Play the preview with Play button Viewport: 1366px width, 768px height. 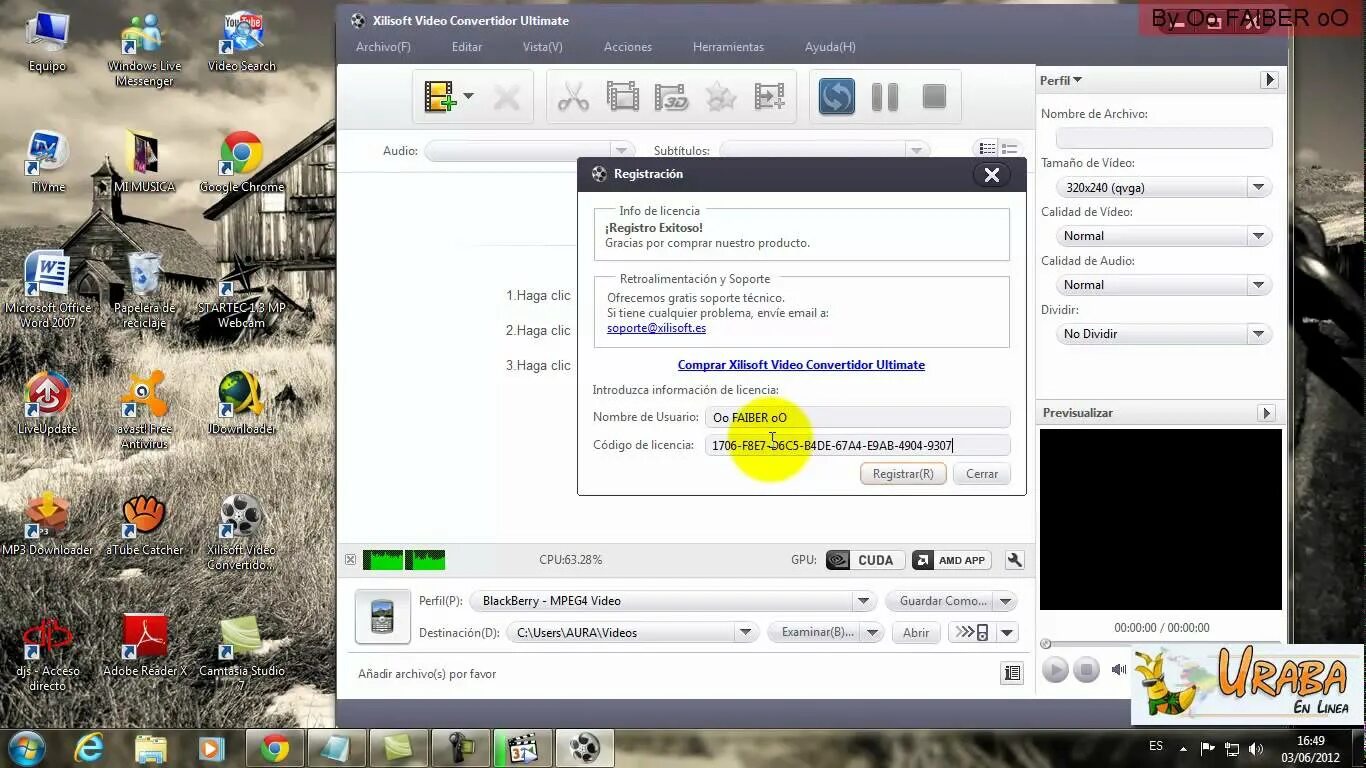pos(1055,670)
